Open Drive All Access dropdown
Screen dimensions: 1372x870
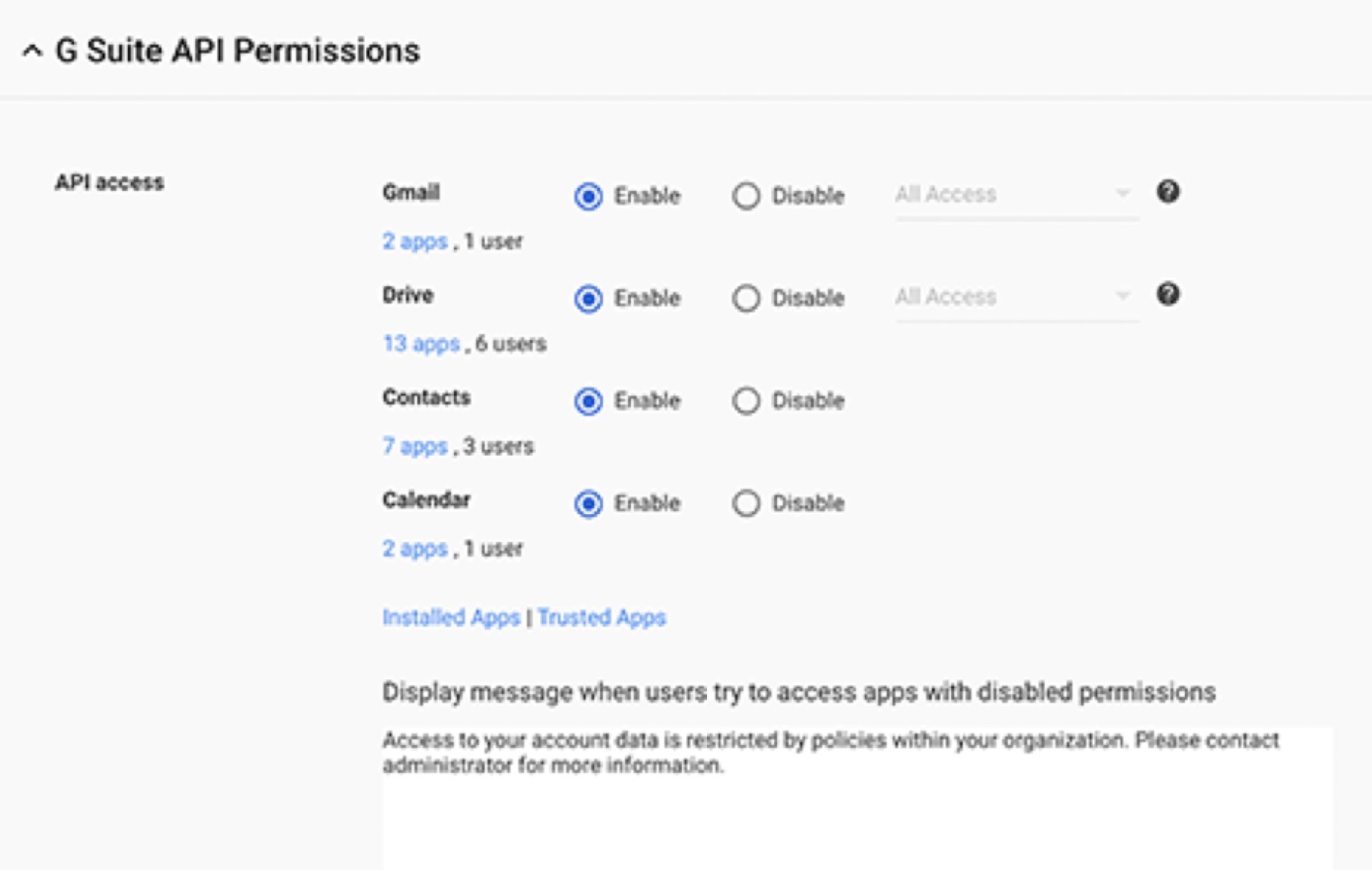tap(1016, 297)
